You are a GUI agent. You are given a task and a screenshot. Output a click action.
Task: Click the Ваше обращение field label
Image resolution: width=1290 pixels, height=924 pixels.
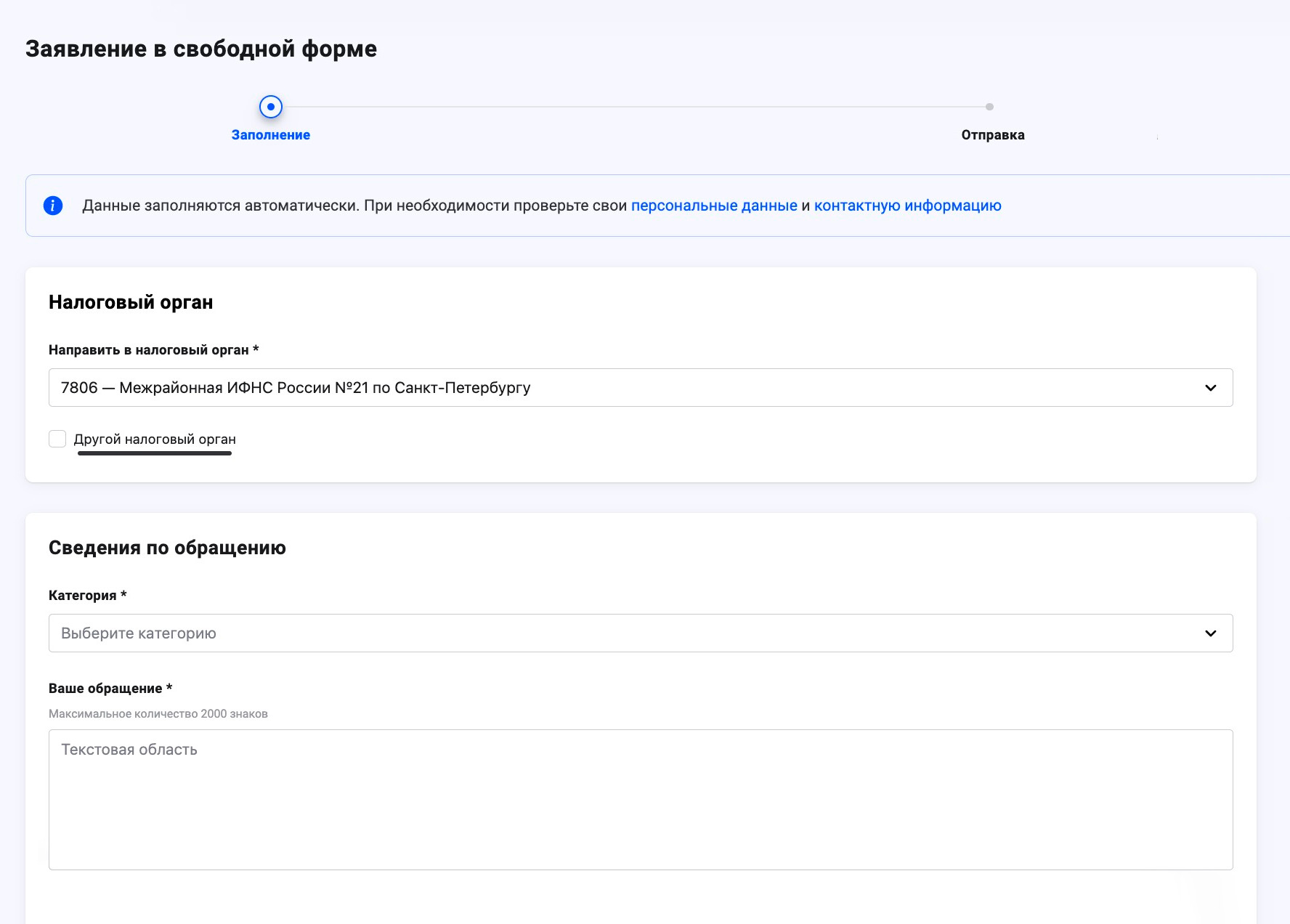point(110,689)
